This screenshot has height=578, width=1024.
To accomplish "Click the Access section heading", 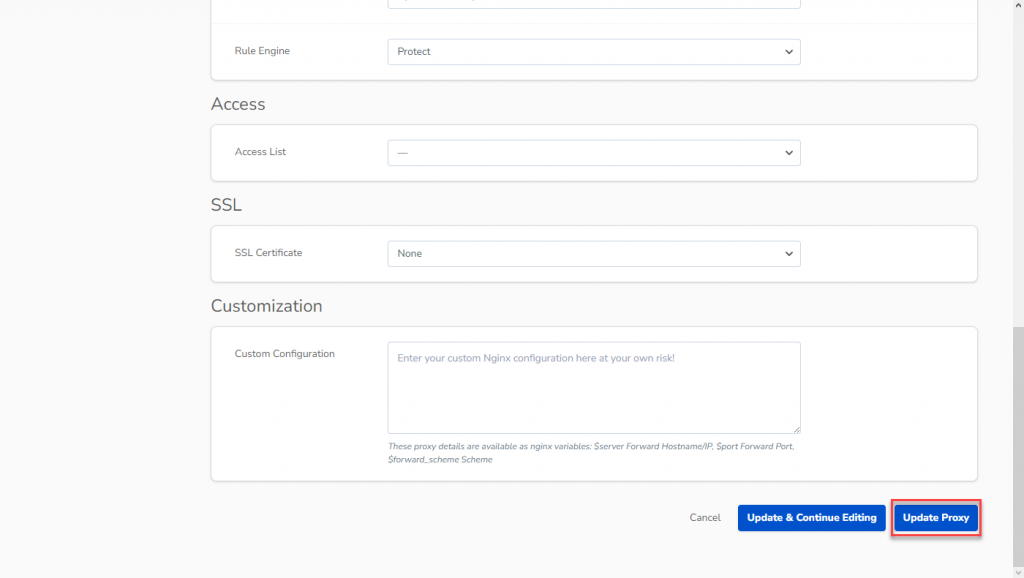I will (238, 104).
